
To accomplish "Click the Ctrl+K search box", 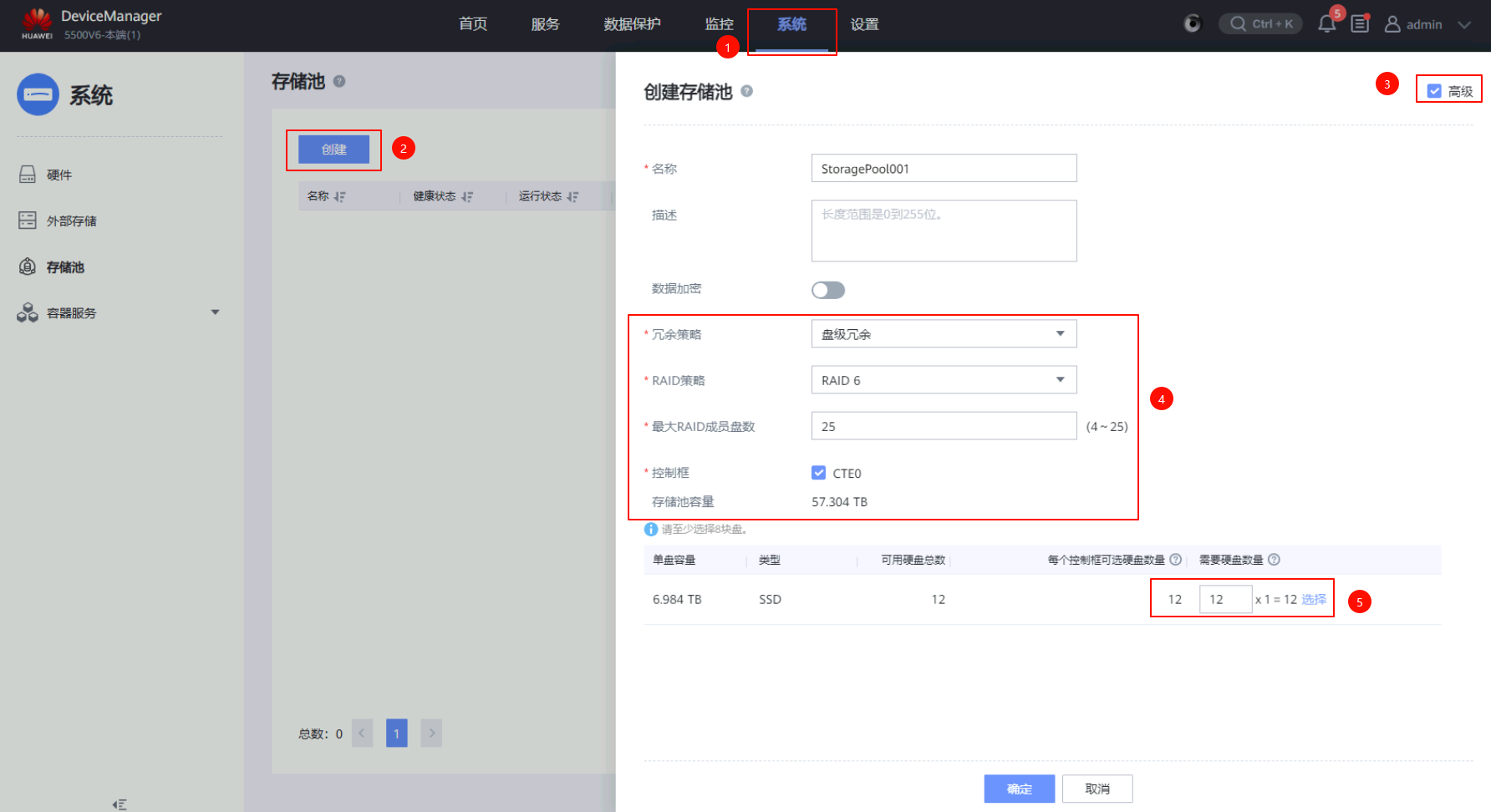I will [x=1260, y=24].
